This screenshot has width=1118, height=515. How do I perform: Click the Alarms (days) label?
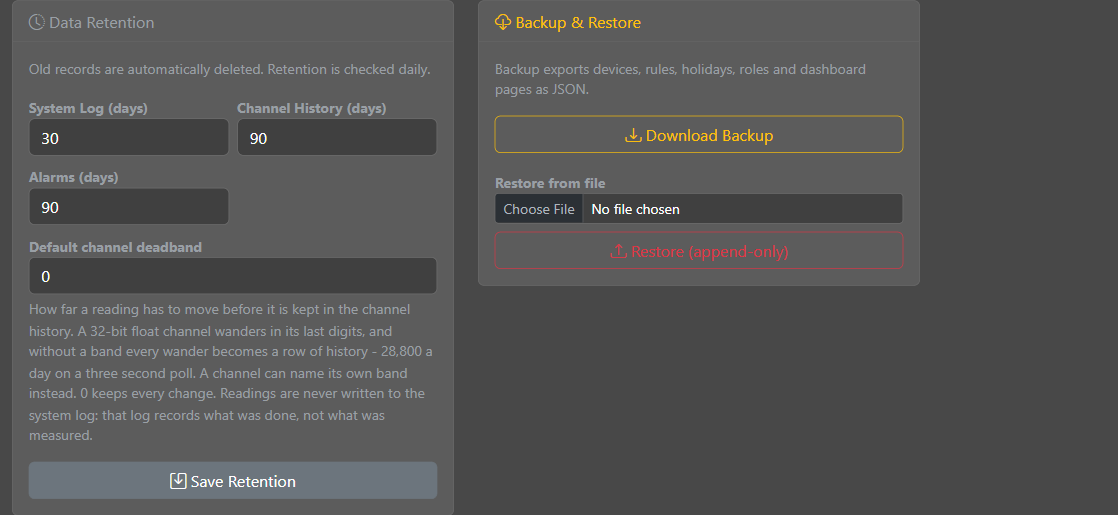click(x=73, y=178)
